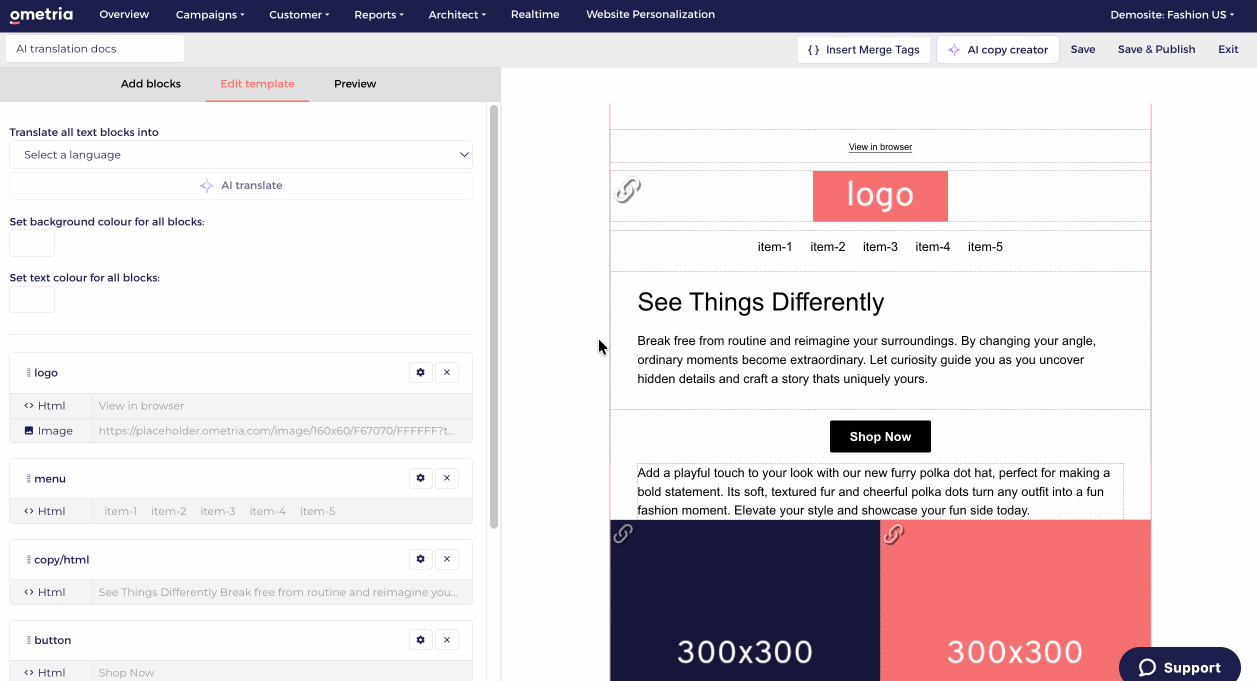Open the Select a language dropdown
1257x681 pixels.
pyautogui.click(x=241, y=155)
